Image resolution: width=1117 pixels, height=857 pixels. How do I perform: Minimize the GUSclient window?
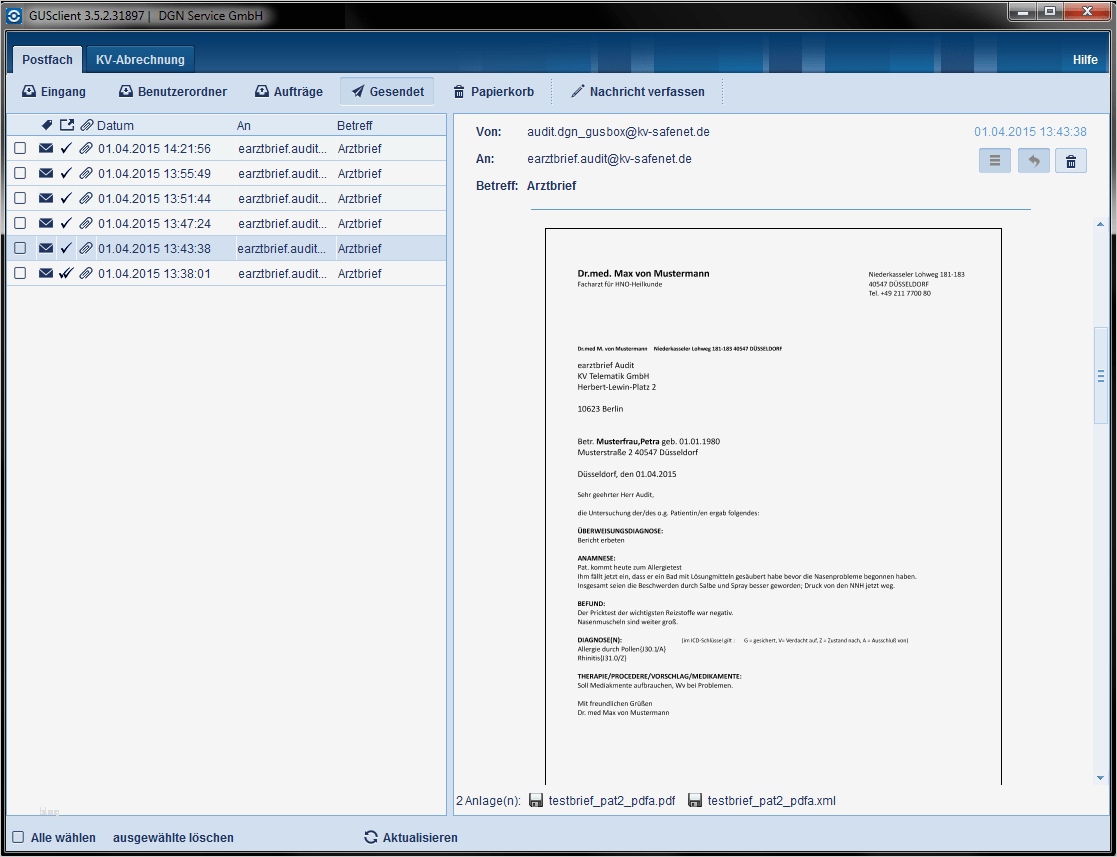(x=1022, y=12)
